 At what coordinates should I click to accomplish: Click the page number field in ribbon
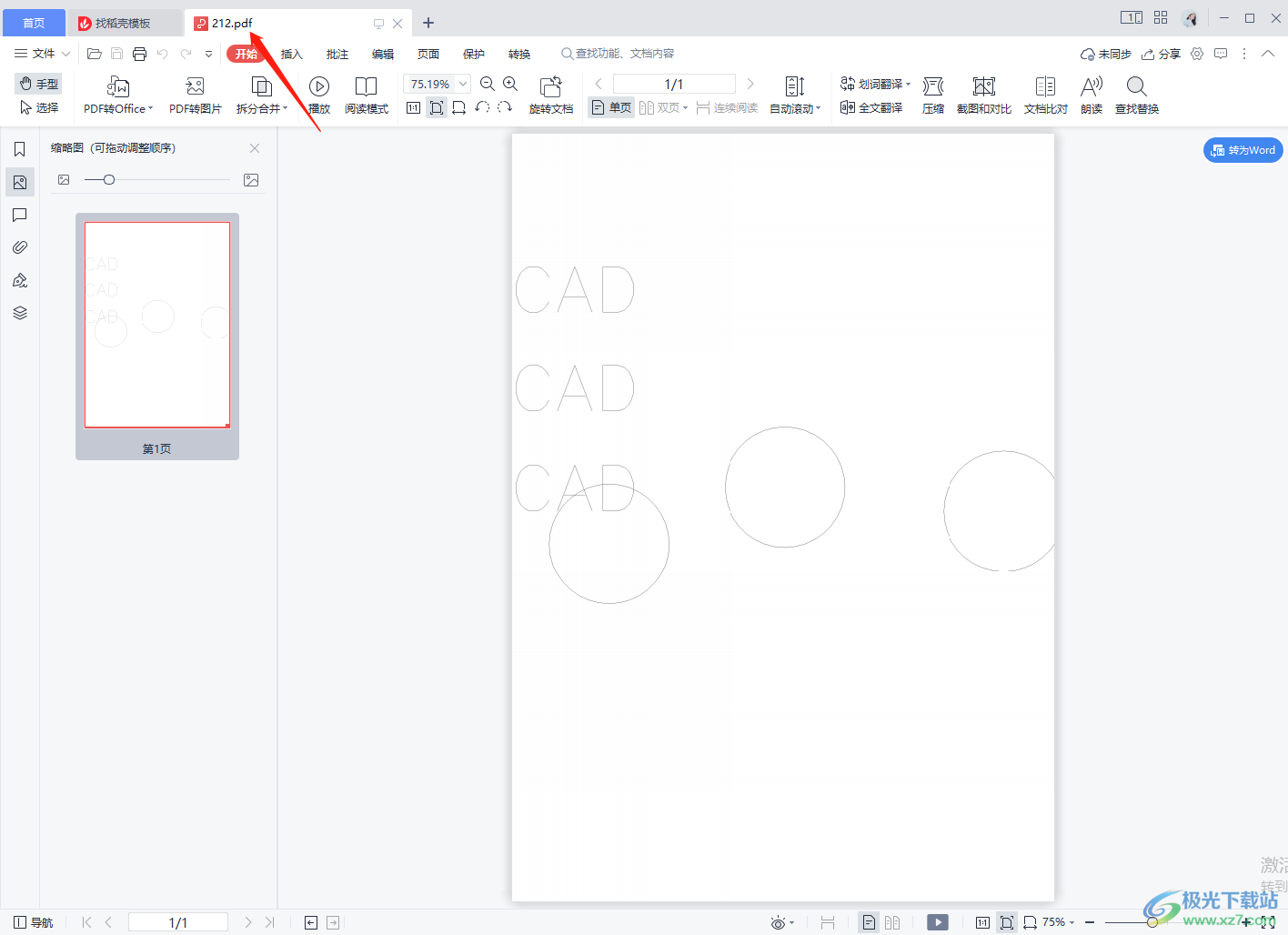[674, 84]
